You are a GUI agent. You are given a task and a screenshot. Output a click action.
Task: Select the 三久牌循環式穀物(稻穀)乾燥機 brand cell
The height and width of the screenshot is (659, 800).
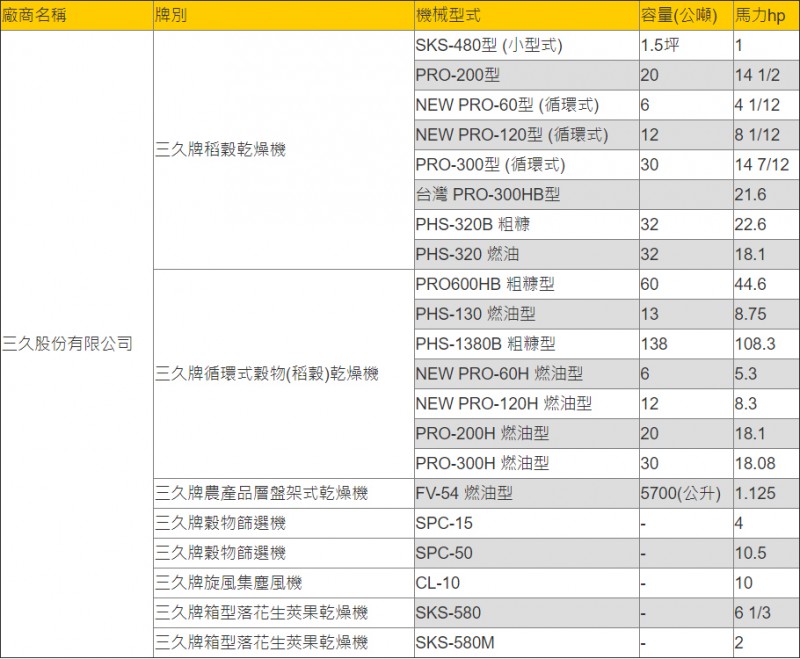click(284, 374)
